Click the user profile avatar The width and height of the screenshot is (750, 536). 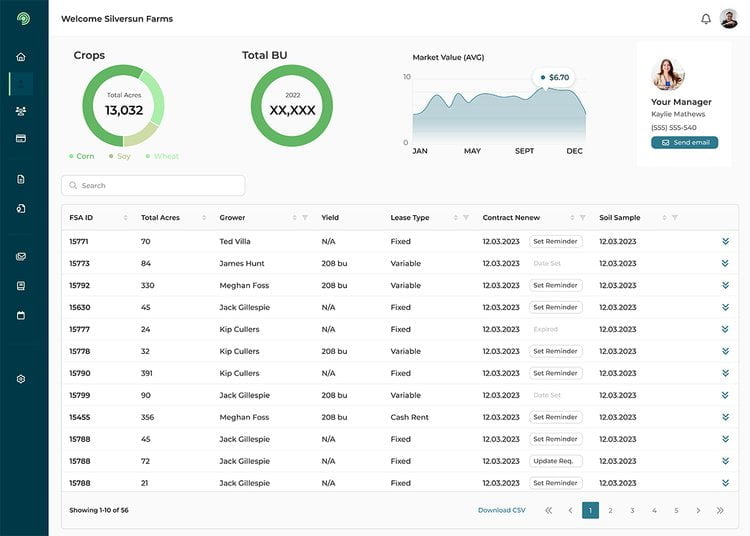[x=728, y=19]
